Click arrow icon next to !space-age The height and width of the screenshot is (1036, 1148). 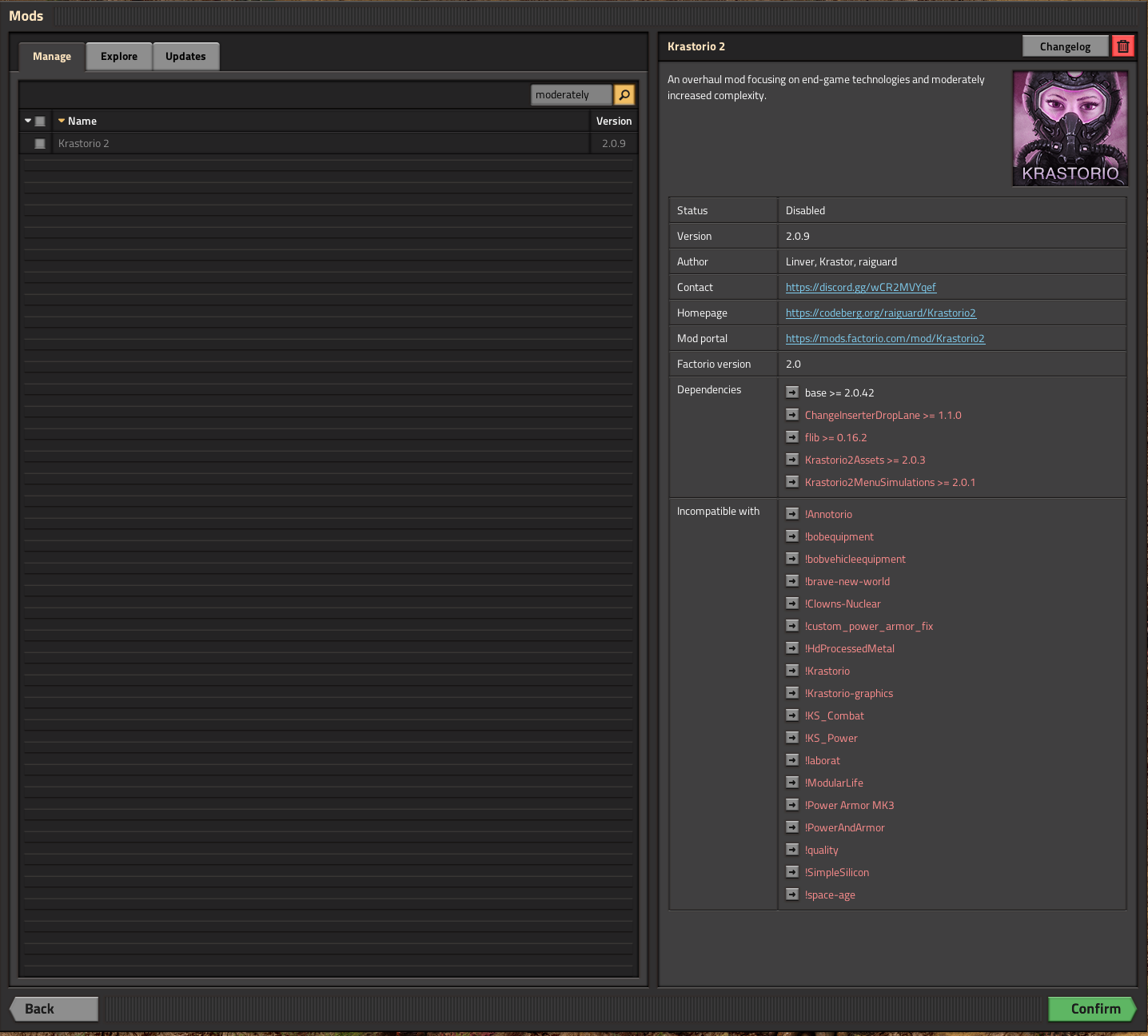792,895
